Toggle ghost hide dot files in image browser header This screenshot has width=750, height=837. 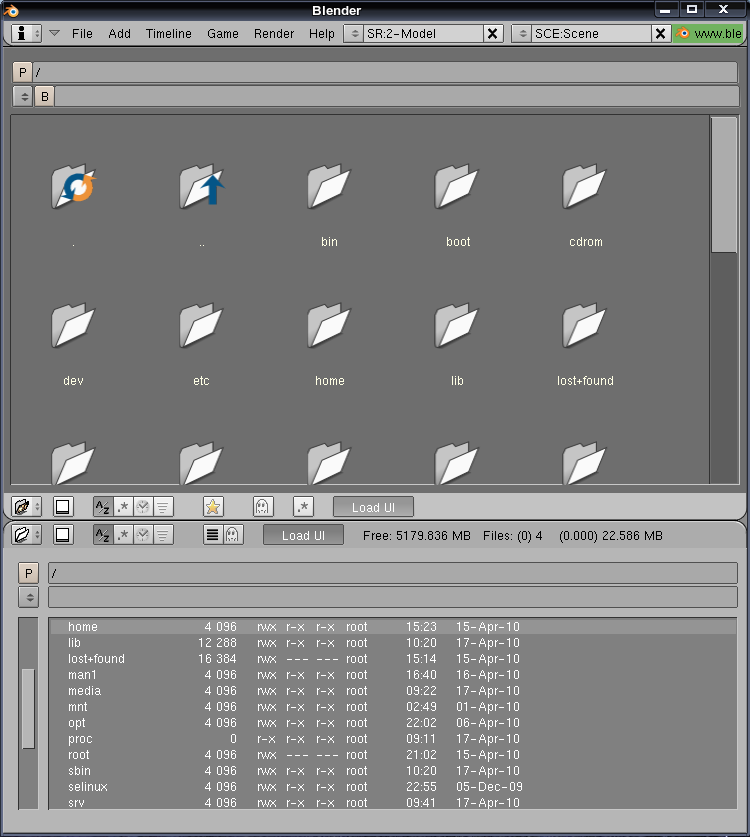pyautogui.click(x=263, y=507)
